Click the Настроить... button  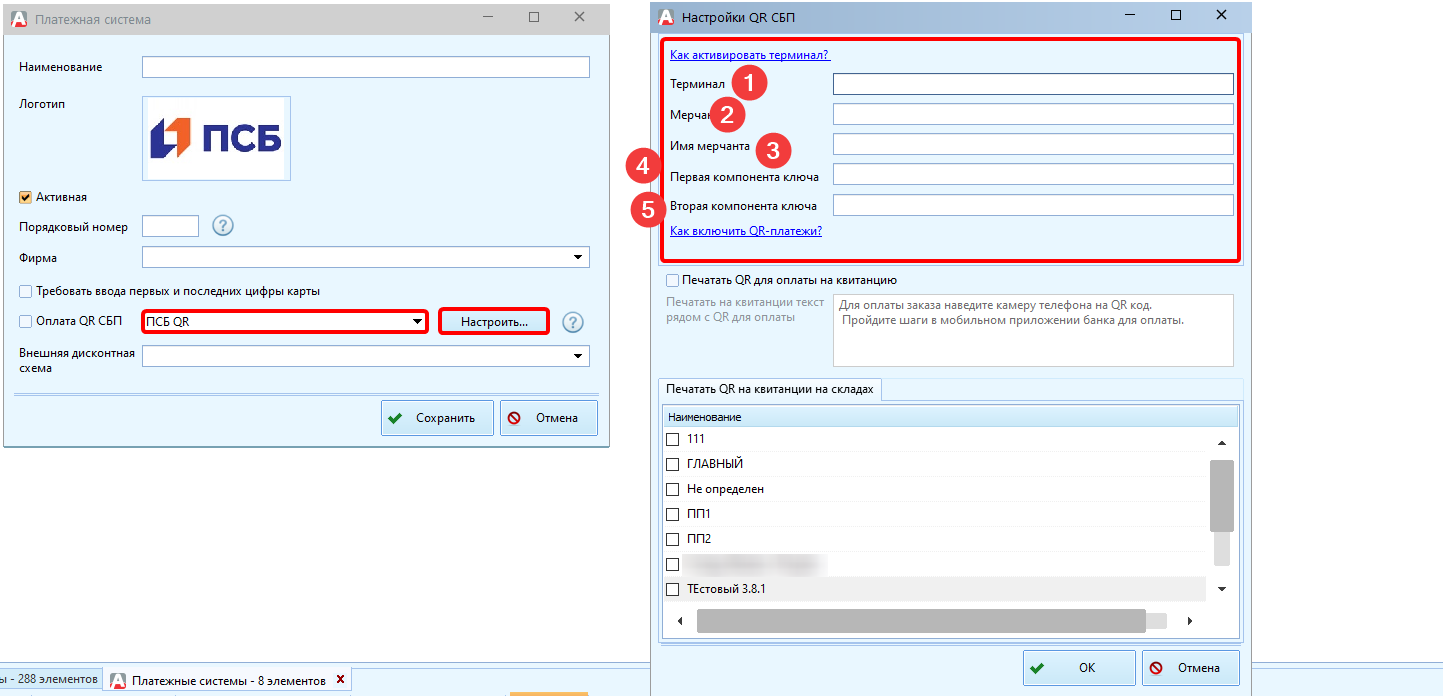[494, 322]
